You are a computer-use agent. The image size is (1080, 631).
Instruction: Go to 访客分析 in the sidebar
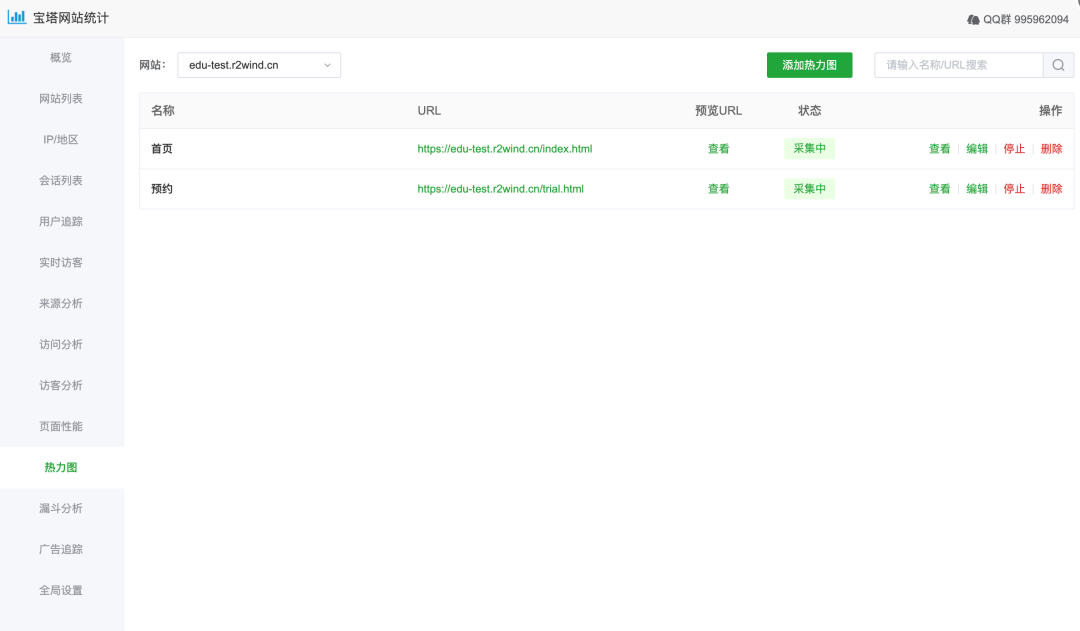click(61, 386)
